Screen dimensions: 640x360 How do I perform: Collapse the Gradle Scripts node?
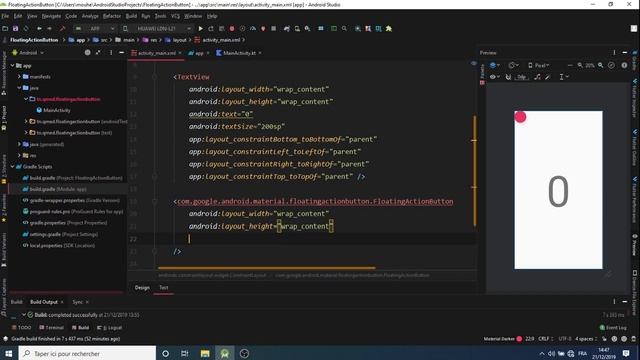tap(13, 167)
